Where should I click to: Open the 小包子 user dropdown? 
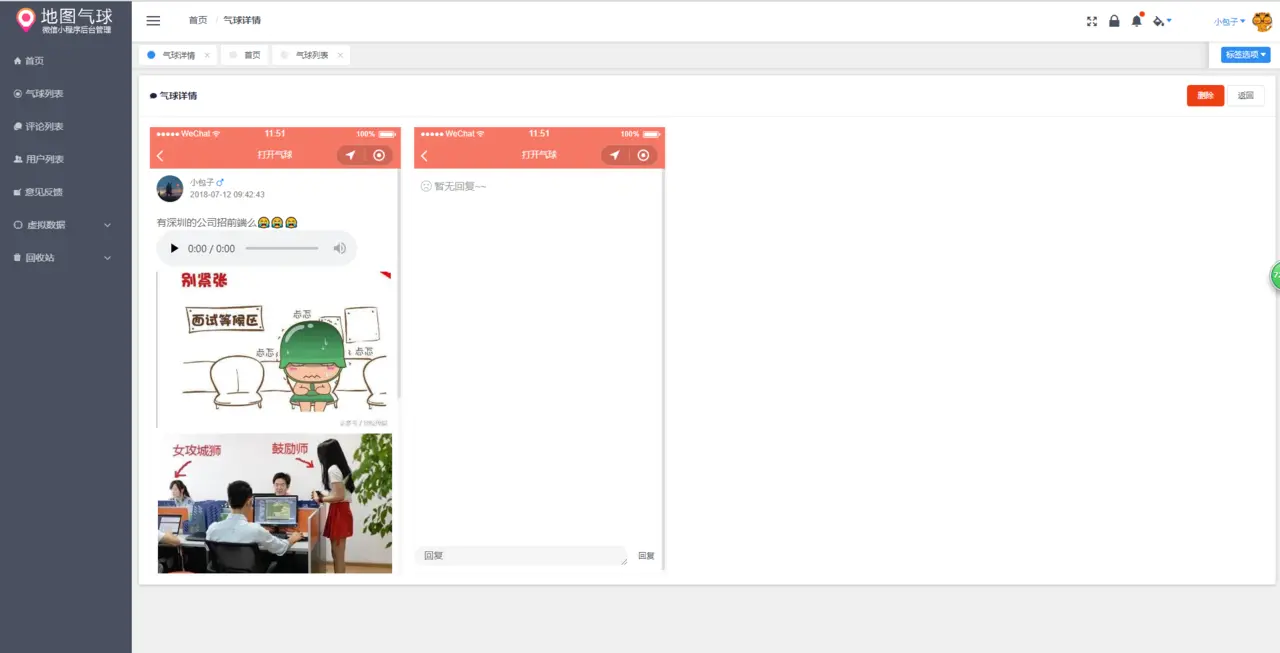click(1229, 21)
